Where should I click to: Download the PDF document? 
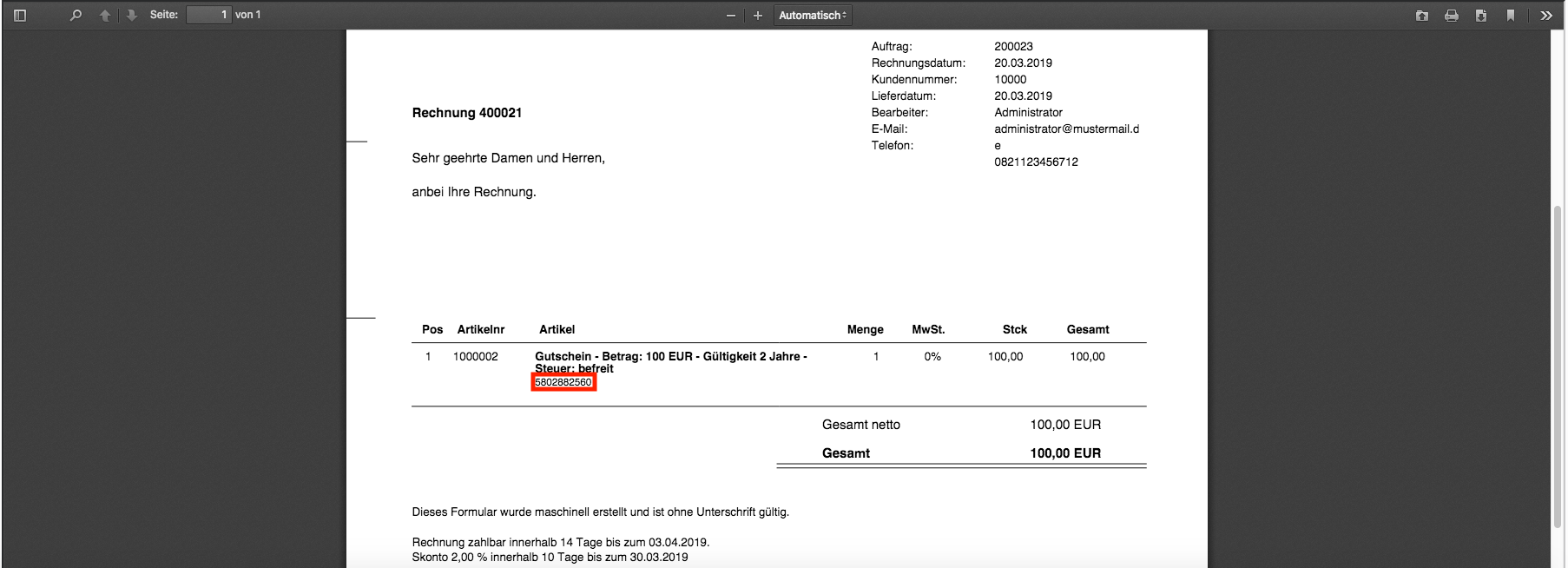coord(1480,16)
